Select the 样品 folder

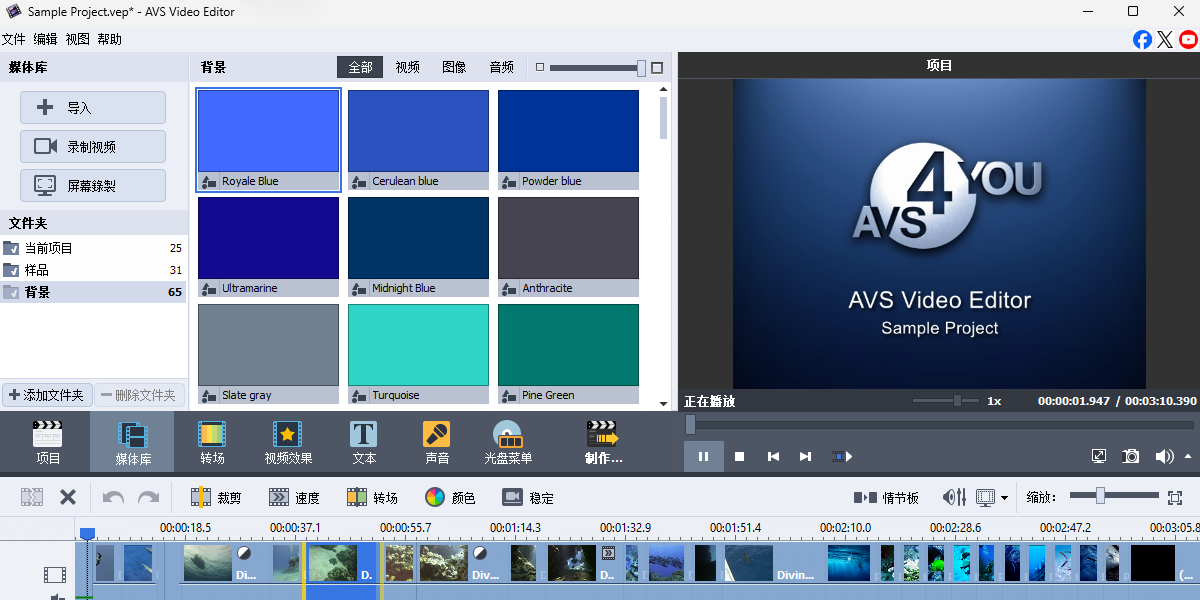pyautogui.click(x=93, y=270)
